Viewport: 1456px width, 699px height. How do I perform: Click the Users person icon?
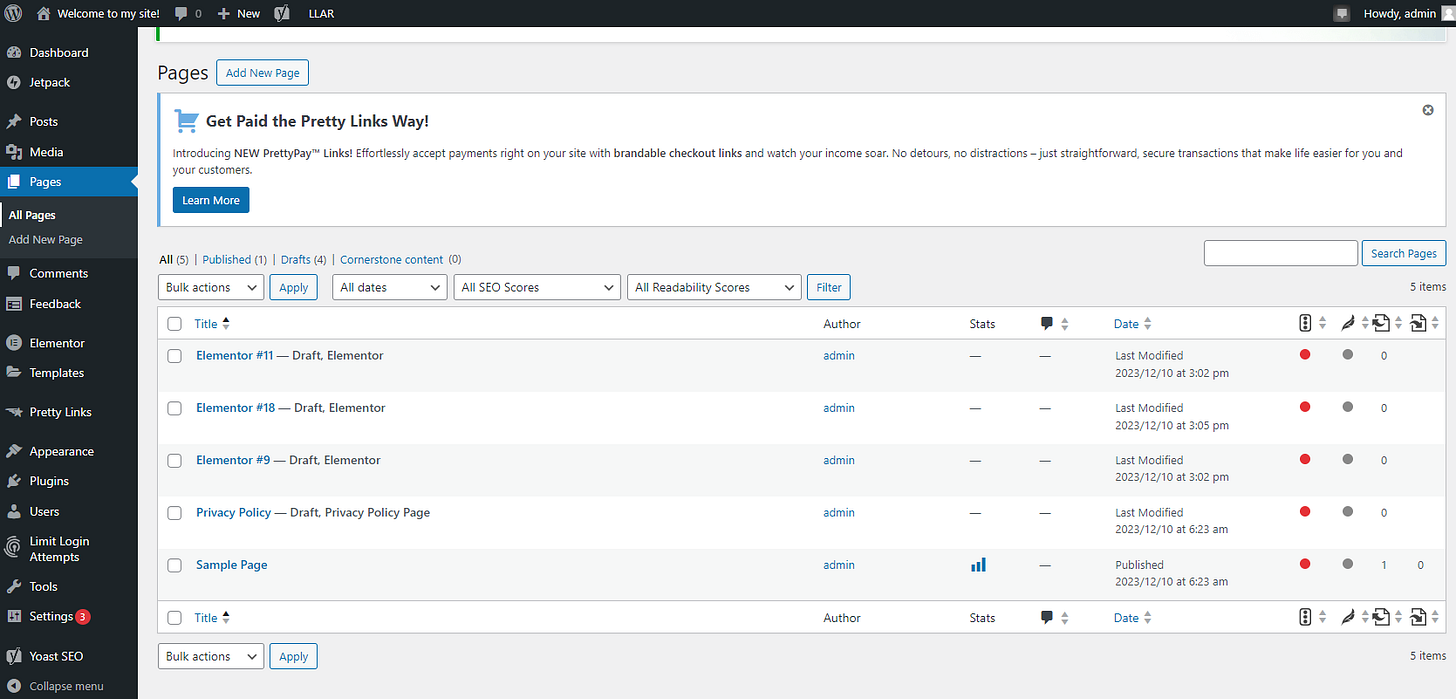pos(14,511)
